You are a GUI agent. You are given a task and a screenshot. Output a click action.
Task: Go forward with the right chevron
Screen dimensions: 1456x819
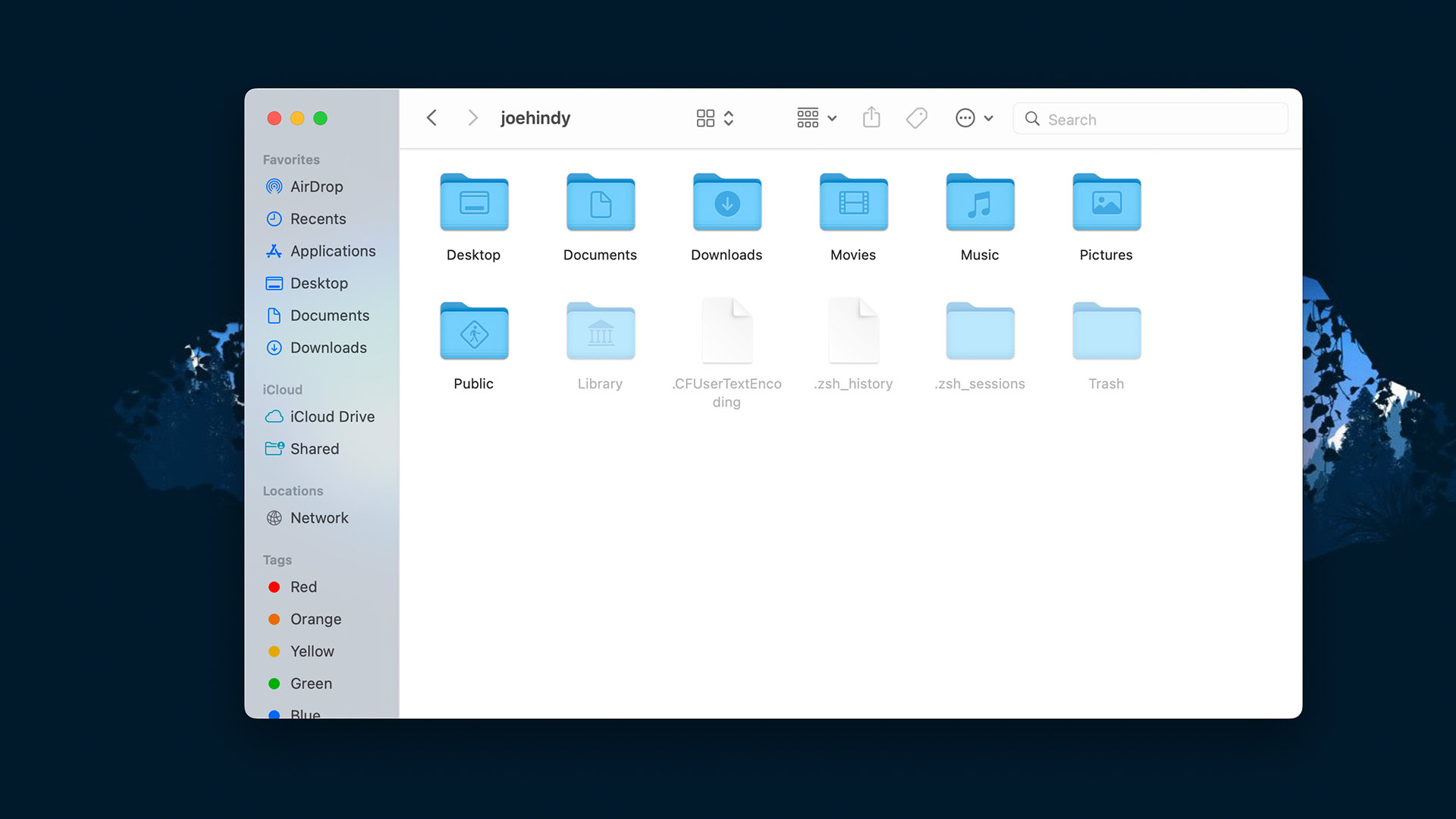472,118
